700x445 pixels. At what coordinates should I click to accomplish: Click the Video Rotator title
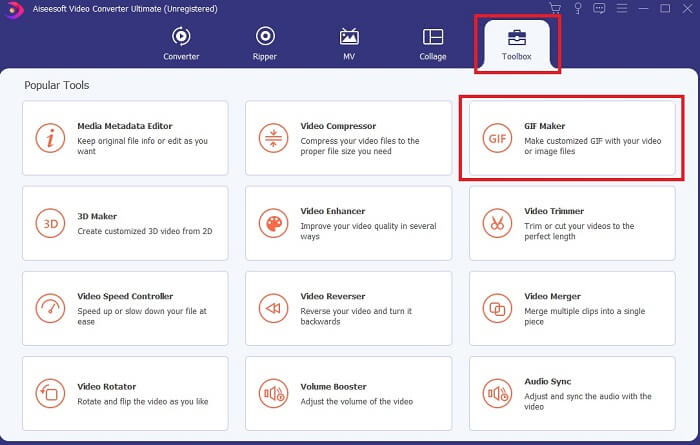(107, 387)
